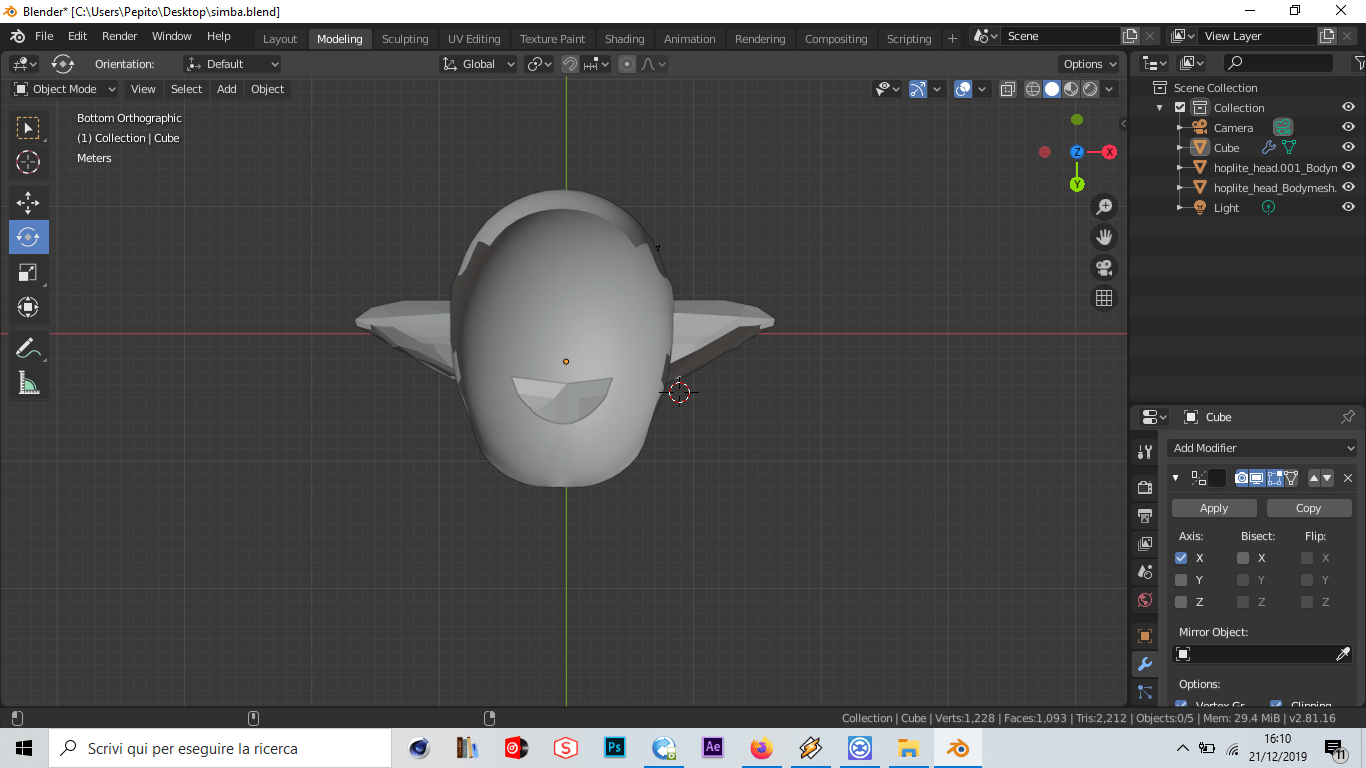Toggle X-ray display in viewport header
Viewport: 1366px width, 768px height.
coord(1008,89)
